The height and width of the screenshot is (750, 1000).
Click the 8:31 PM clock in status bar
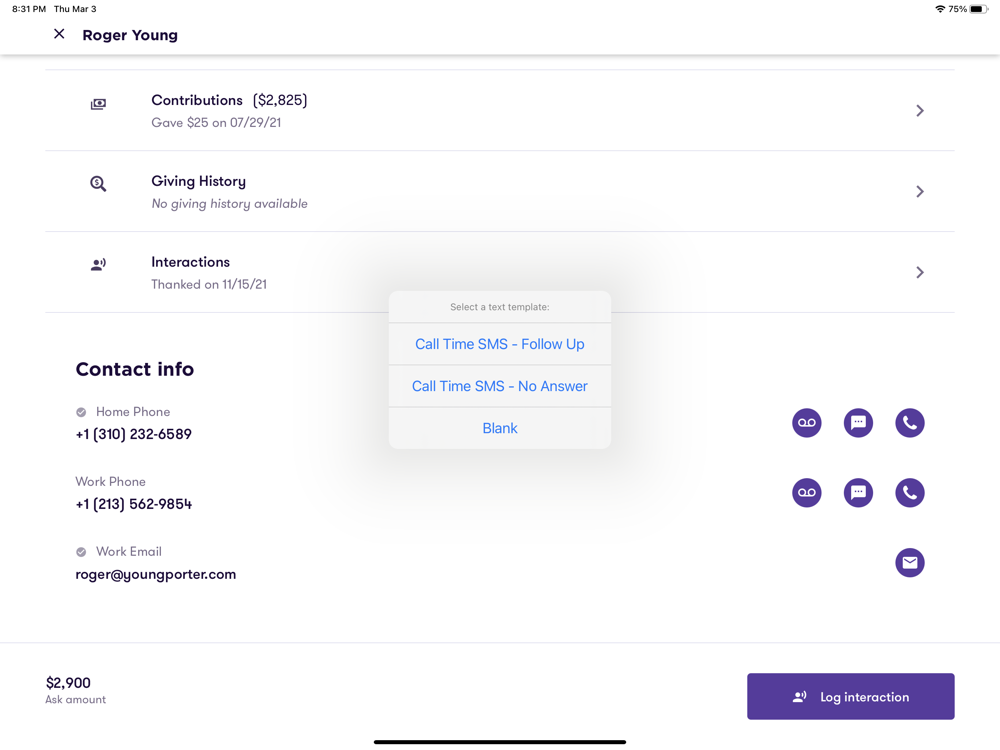[29, 9]
